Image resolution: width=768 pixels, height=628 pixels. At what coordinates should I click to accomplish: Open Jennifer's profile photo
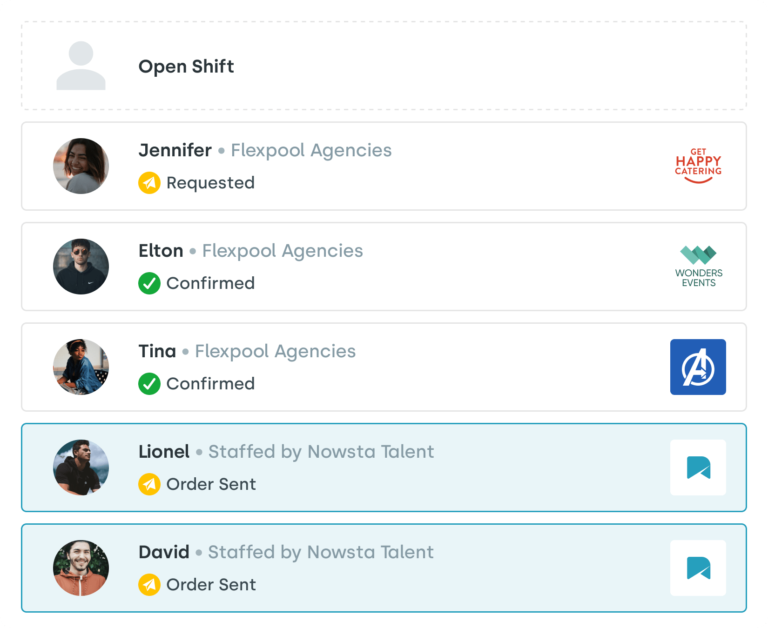tap(81, 166)
